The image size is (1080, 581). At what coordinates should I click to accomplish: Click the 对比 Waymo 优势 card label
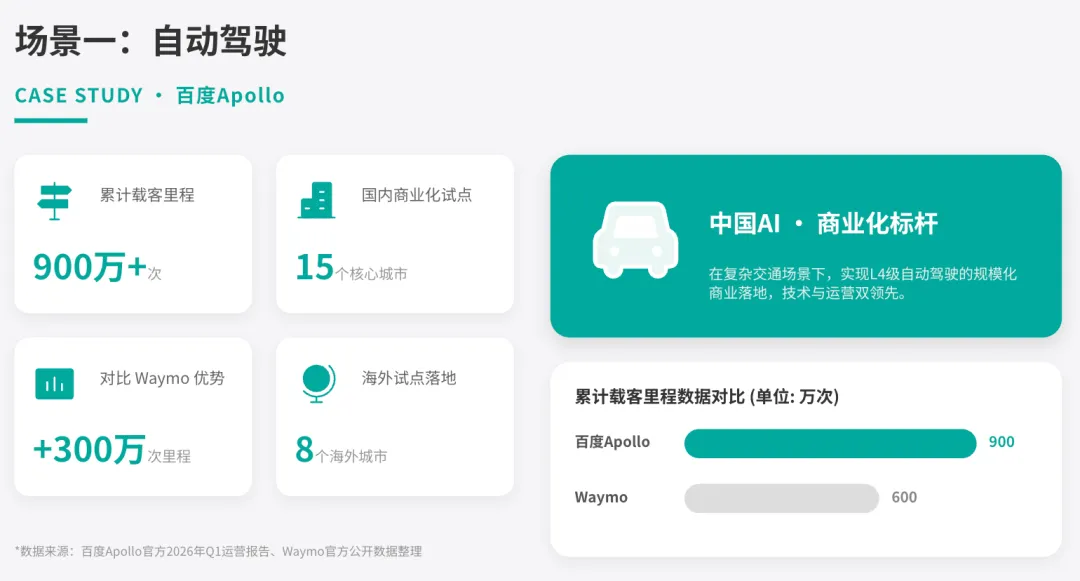click(162, 378)
